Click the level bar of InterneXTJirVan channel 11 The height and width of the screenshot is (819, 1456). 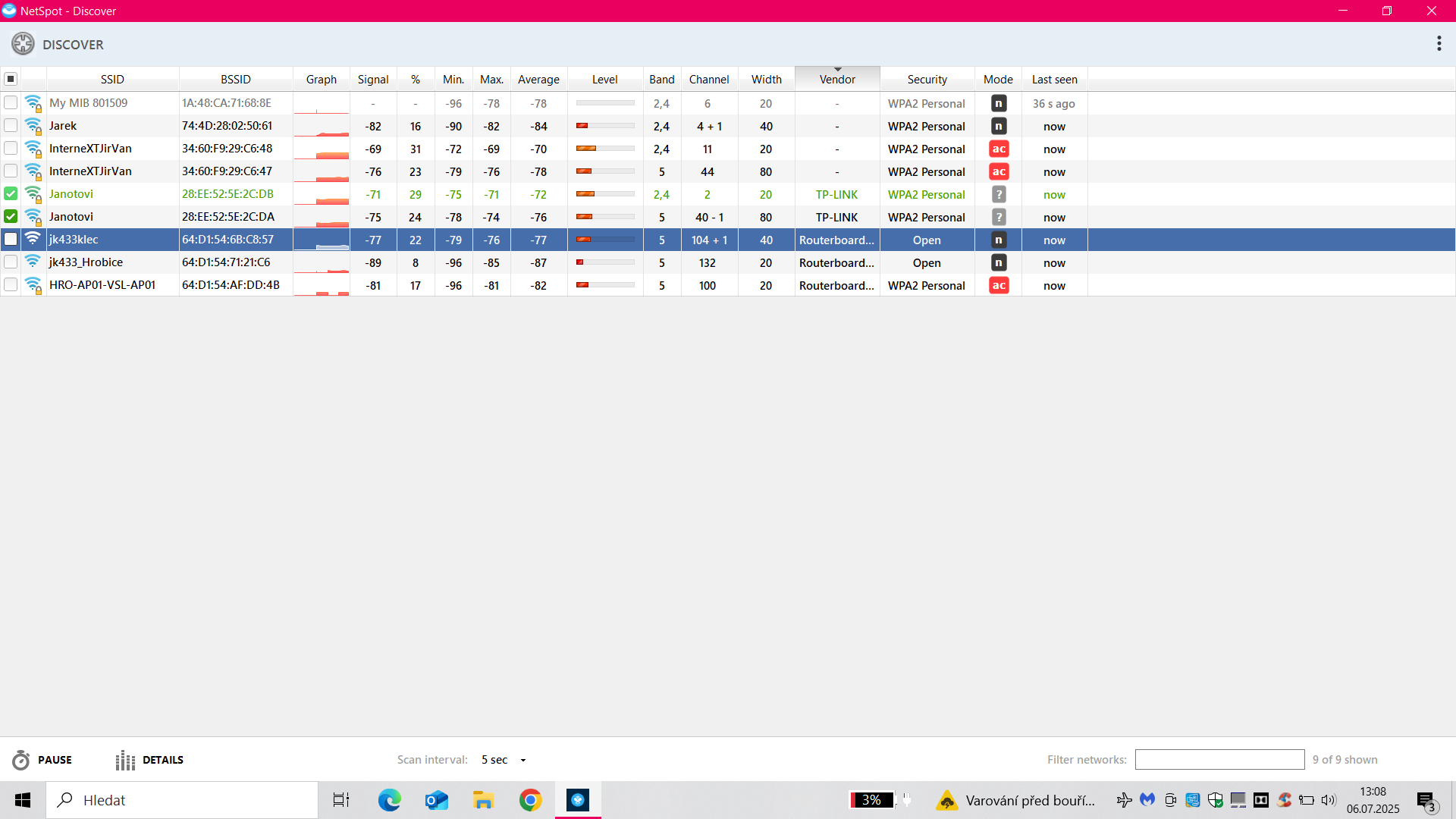[x=604, y=149]
